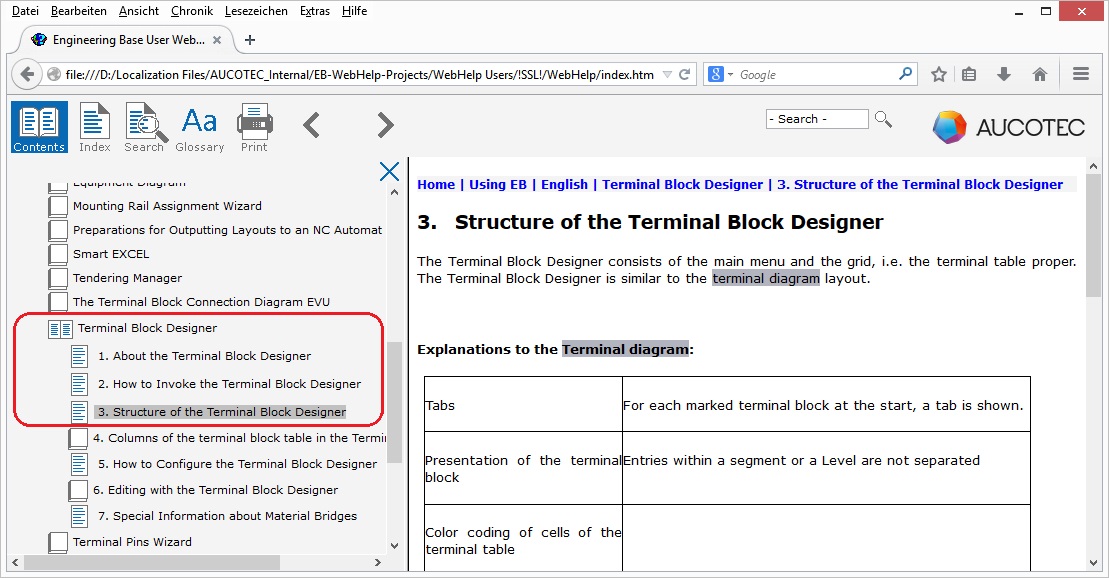Click the contents tree vertical scrollbar thumb
This screenshot has height=578, width=1109.
tap(395, 402)
